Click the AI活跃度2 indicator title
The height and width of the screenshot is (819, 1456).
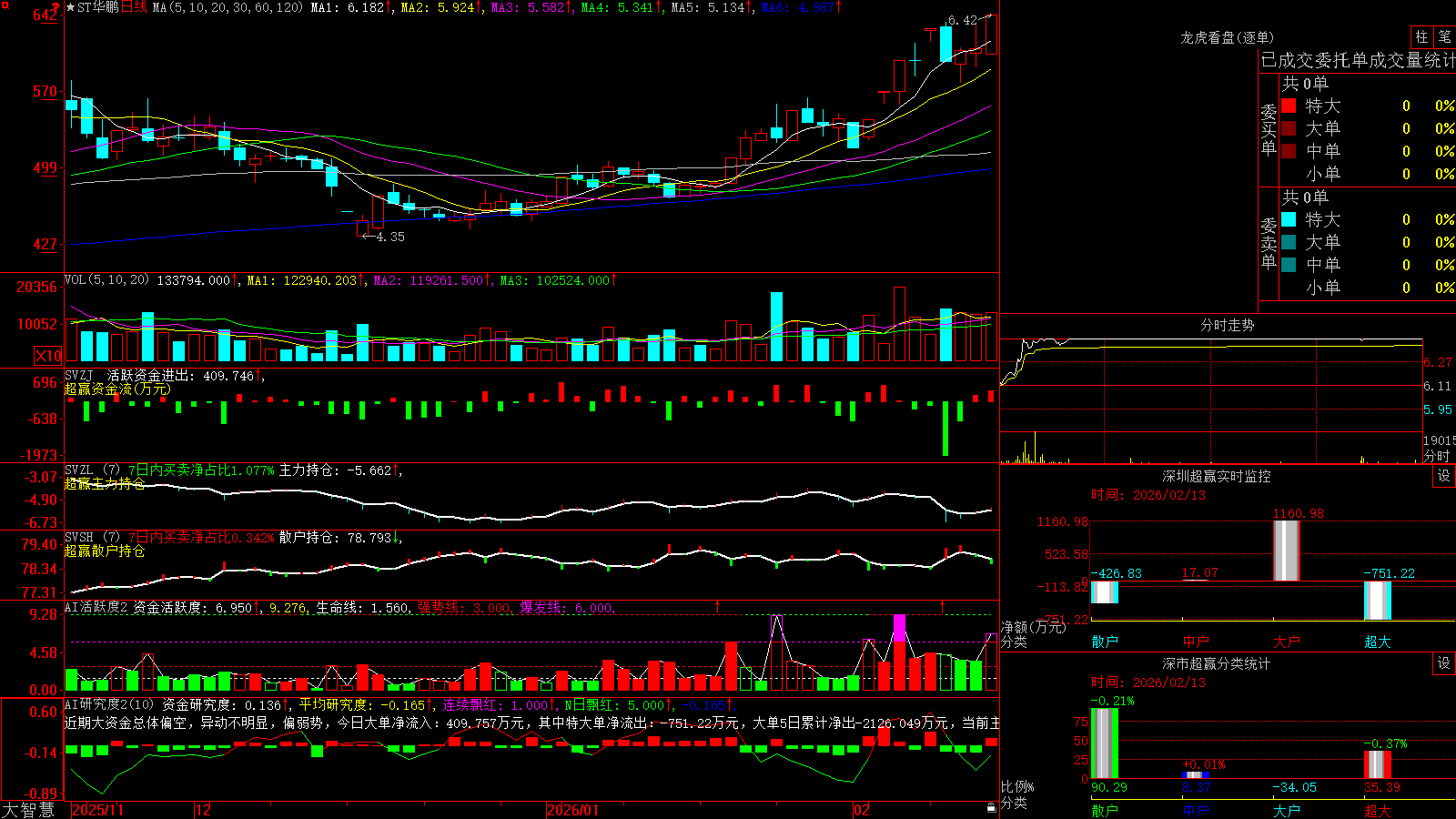point(96,607)
